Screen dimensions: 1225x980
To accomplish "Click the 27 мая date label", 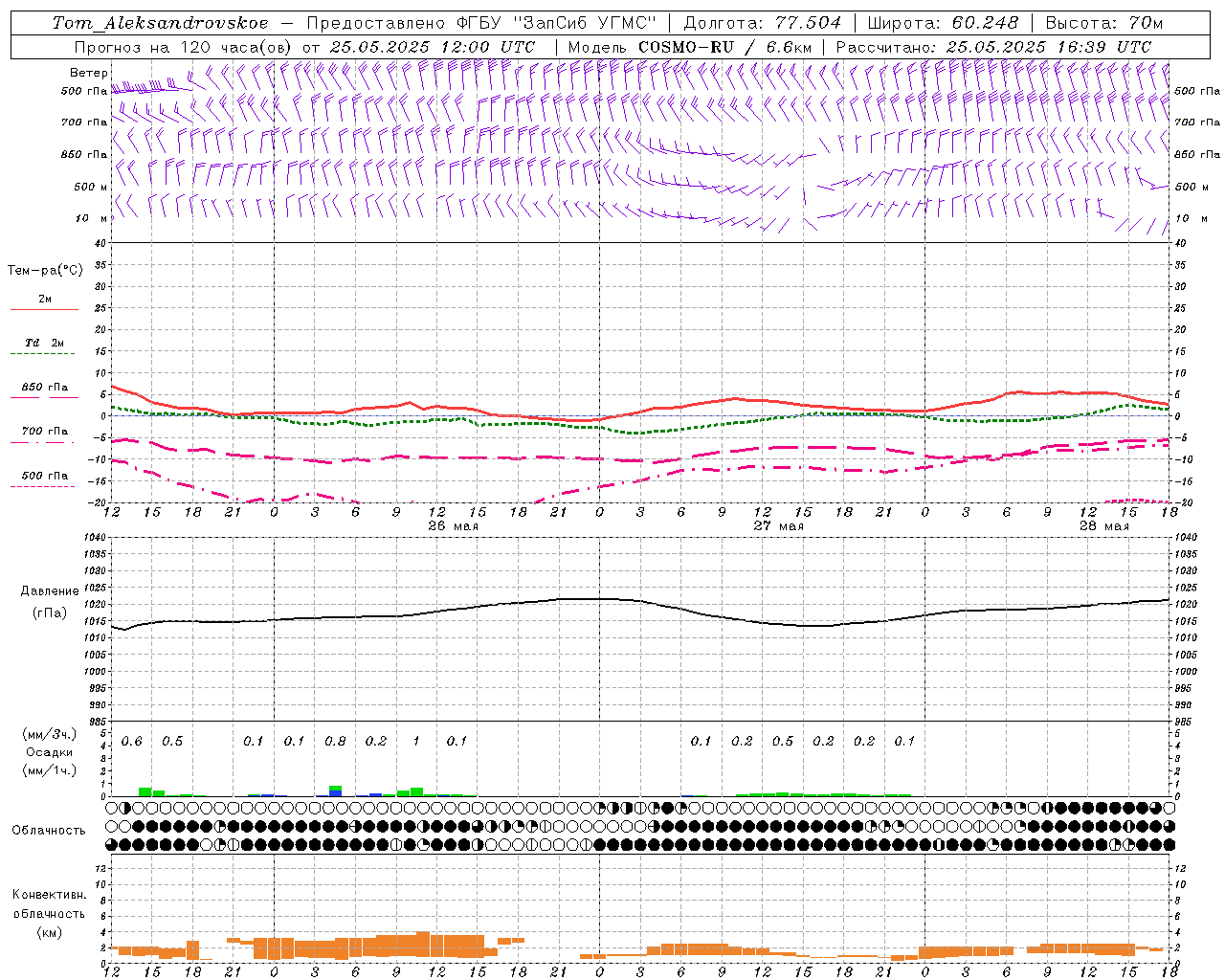I will tap(779, 526).
